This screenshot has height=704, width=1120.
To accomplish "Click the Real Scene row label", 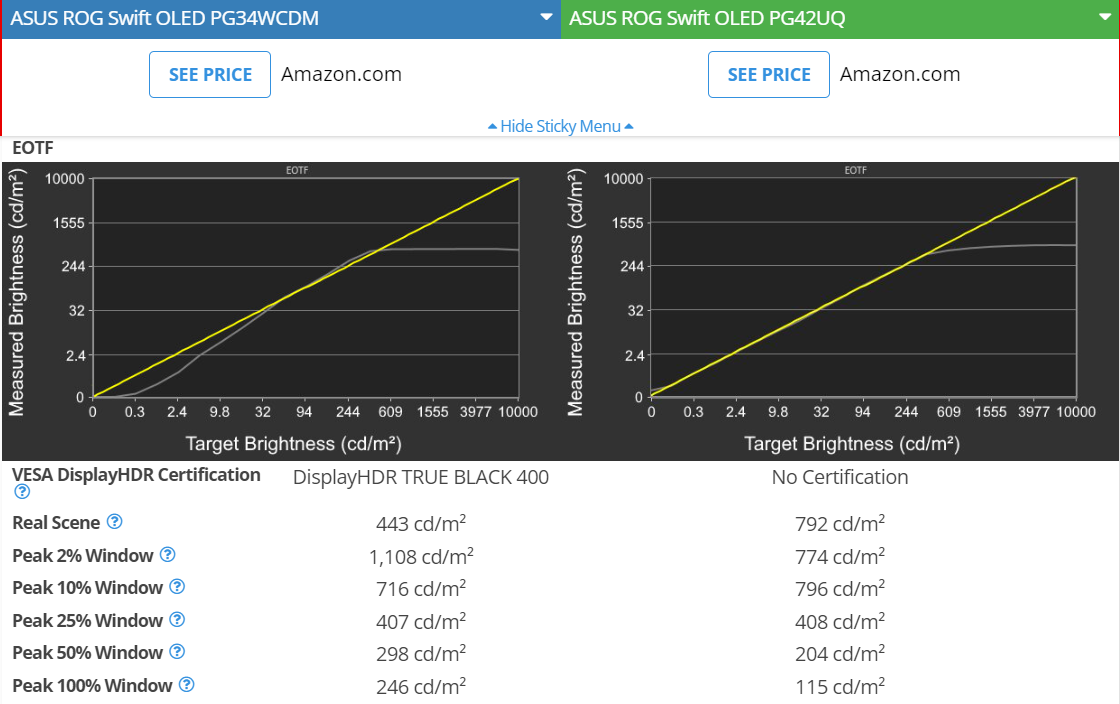I will point(56,523).
